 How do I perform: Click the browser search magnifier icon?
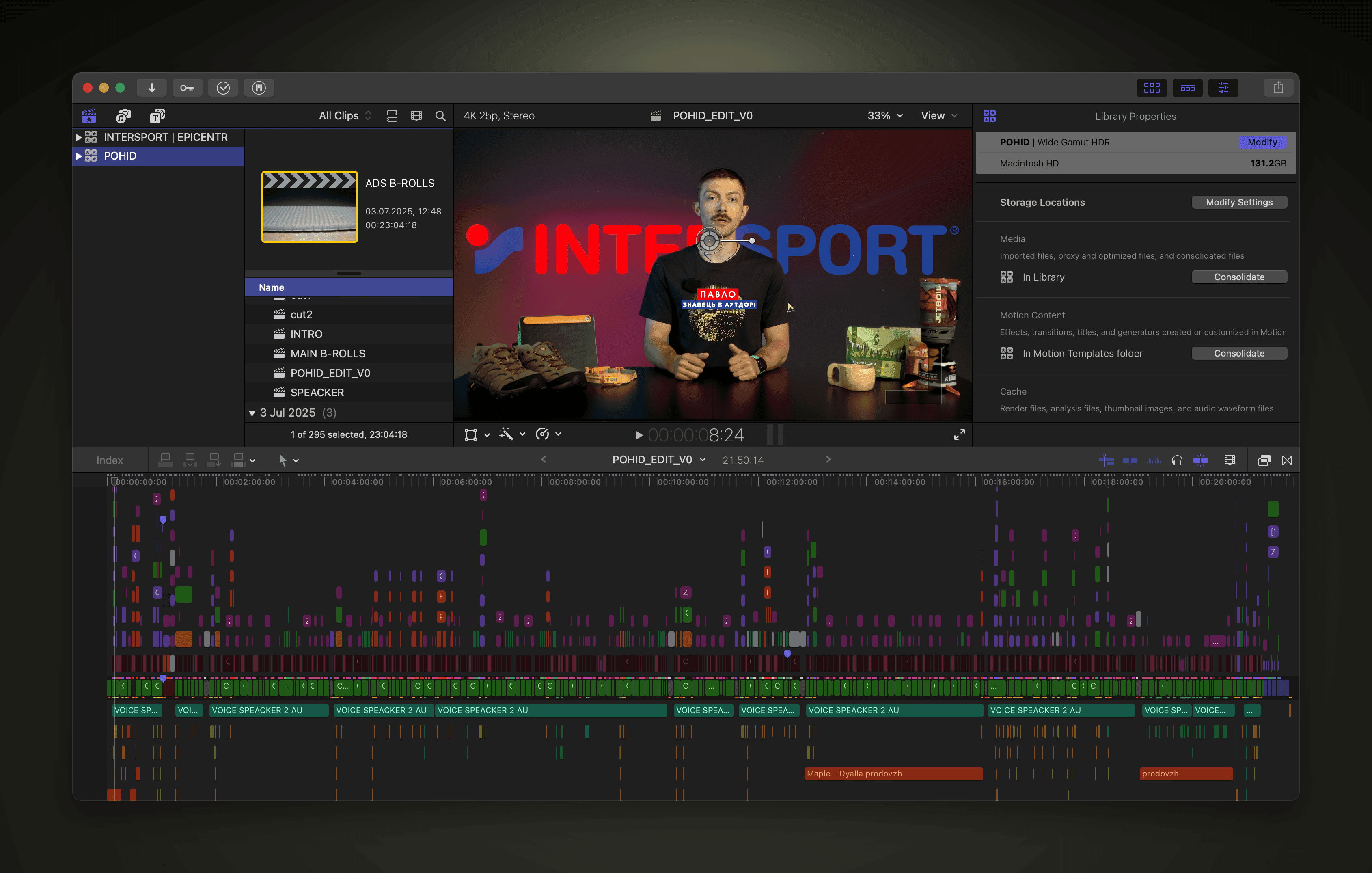[x=440, y=116]
